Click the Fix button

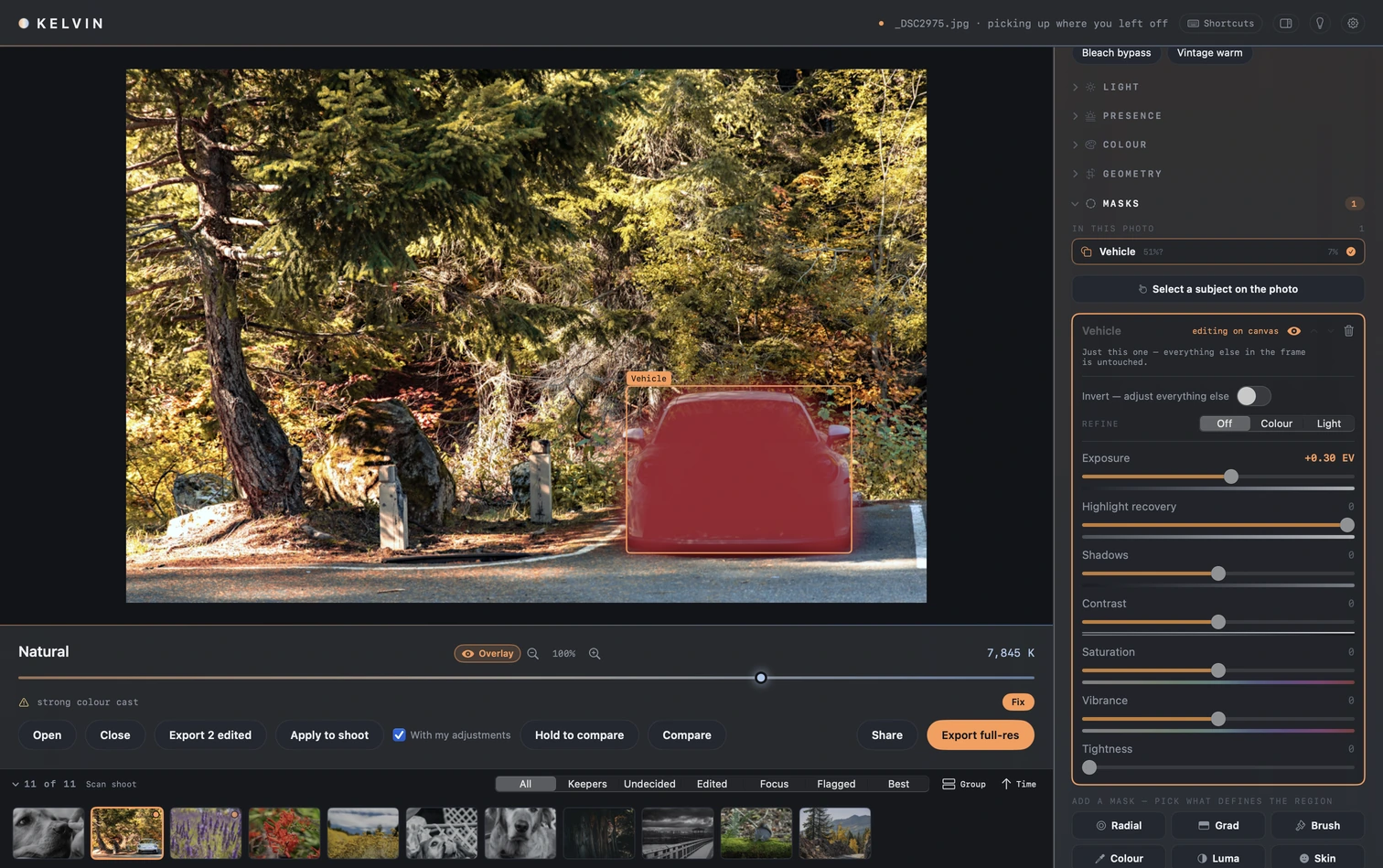pyautogui.click(x=1018, y=702)
